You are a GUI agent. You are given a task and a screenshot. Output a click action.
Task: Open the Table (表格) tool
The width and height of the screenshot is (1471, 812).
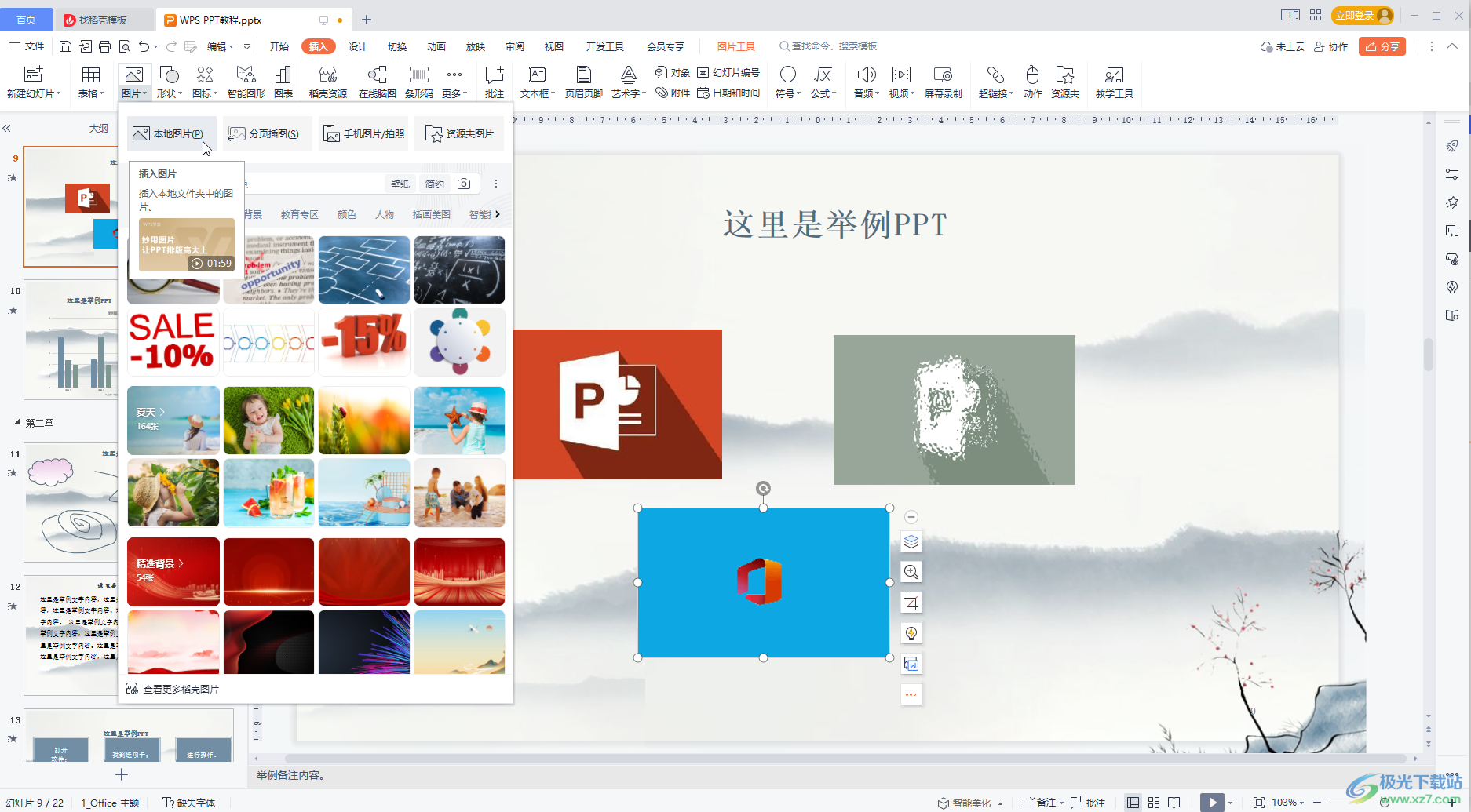pos(91,82)
